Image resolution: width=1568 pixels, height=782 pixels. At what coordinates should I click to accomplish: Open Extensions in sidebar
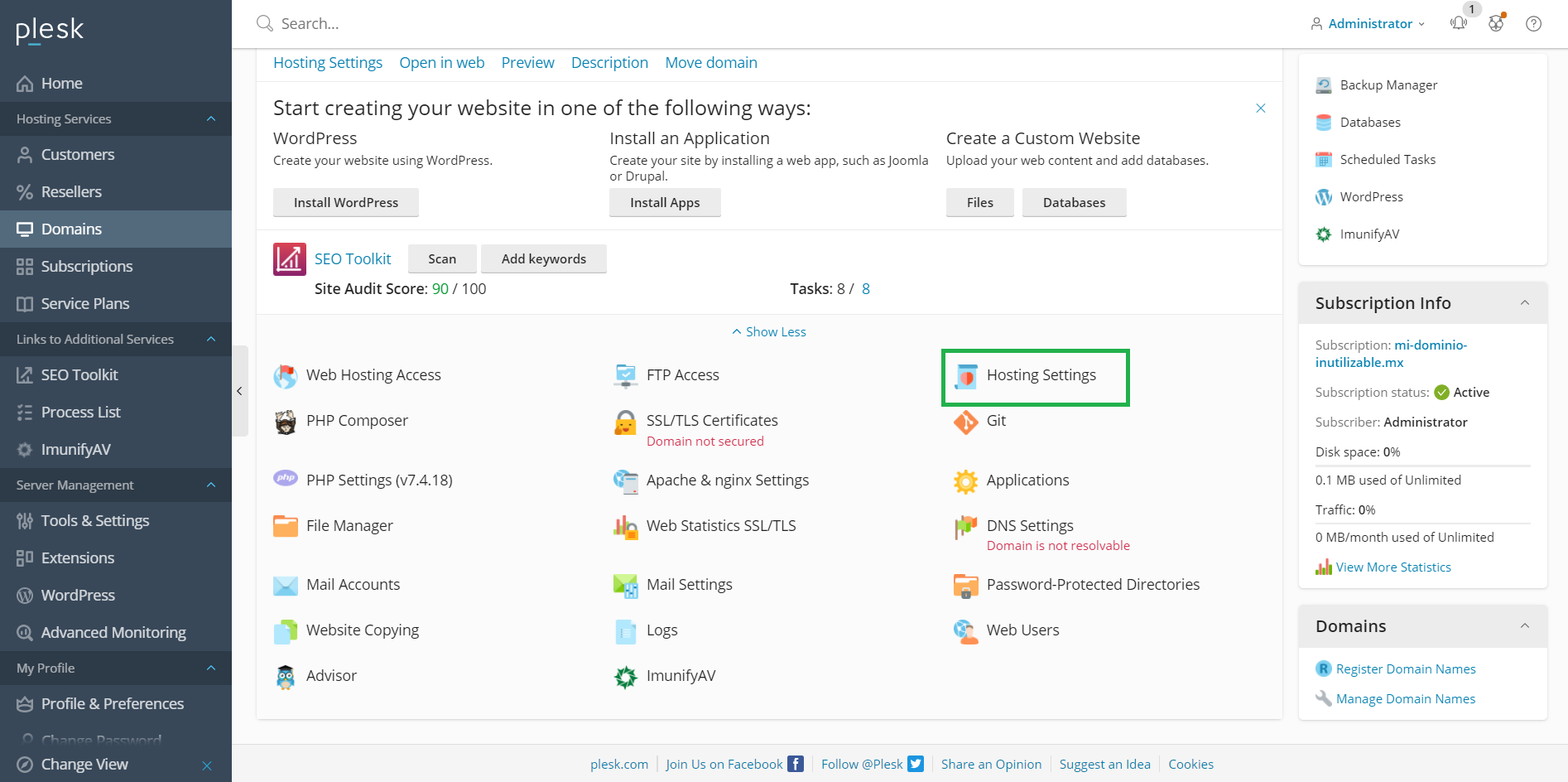pyautogui.click(x=116, y=558)
